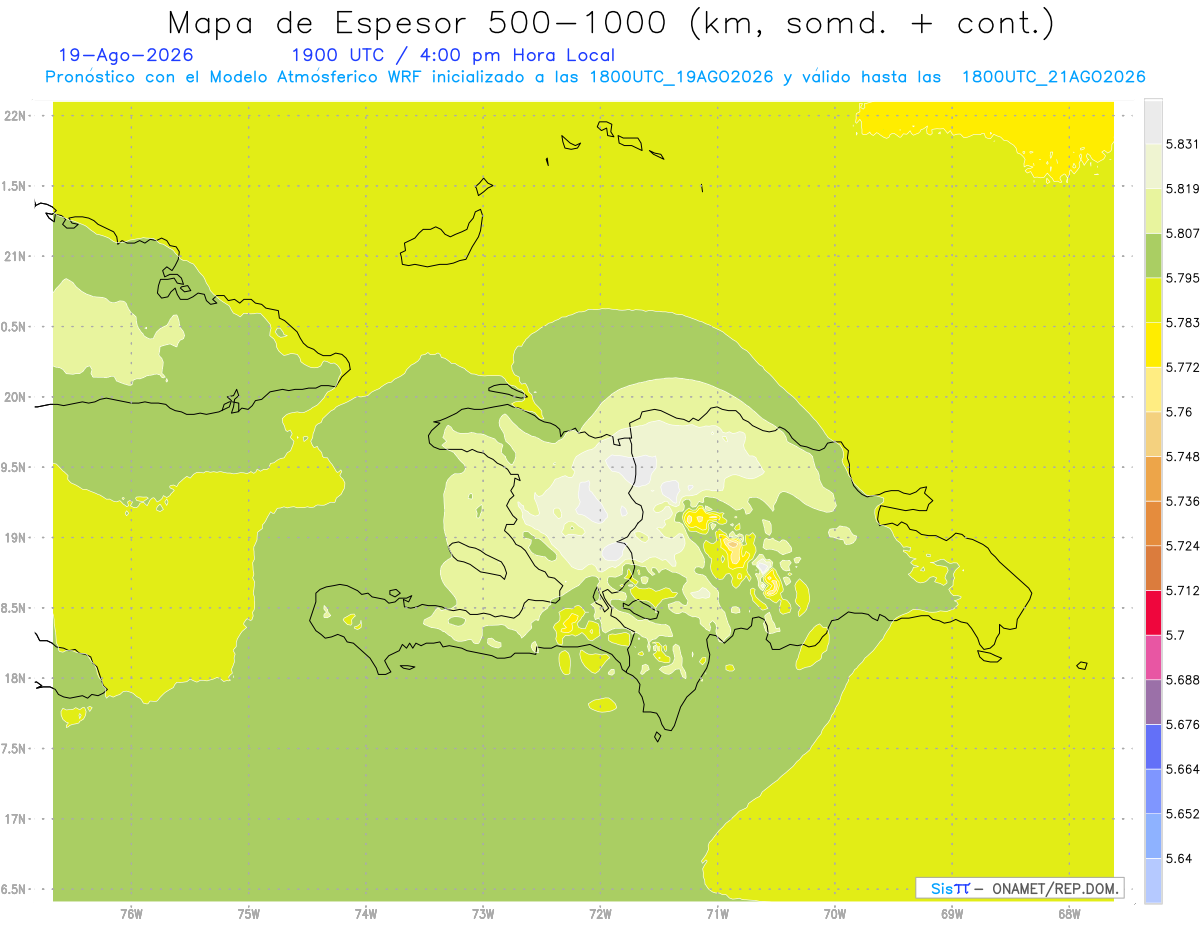The image size is (1200, 927).
Task: Click the 75W longitude axis label
Action: (x=249, y=914)
